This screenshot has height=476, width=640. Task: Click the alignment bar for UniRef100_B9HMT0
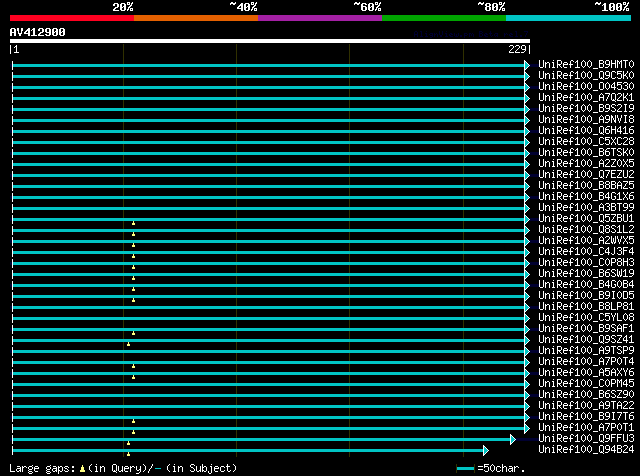tap(271, 65)
